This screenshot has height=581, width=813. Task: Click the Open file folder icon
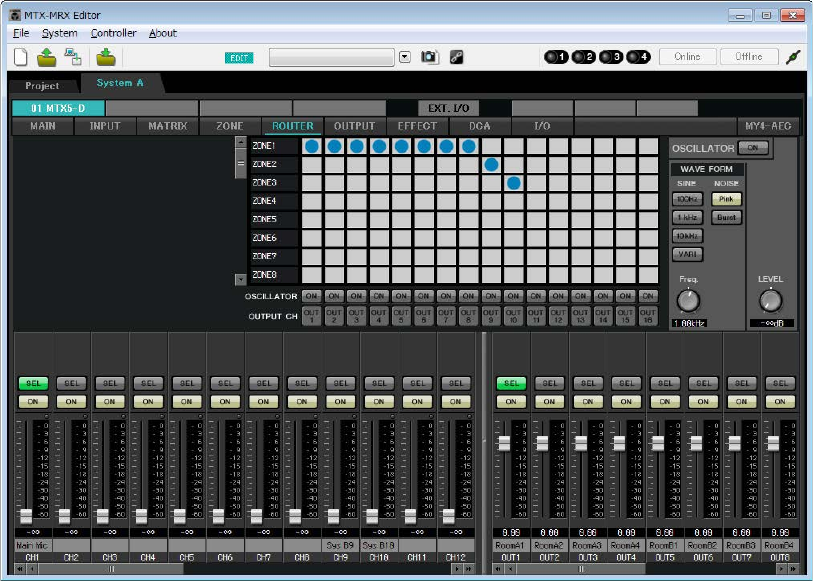click(47, 57)
